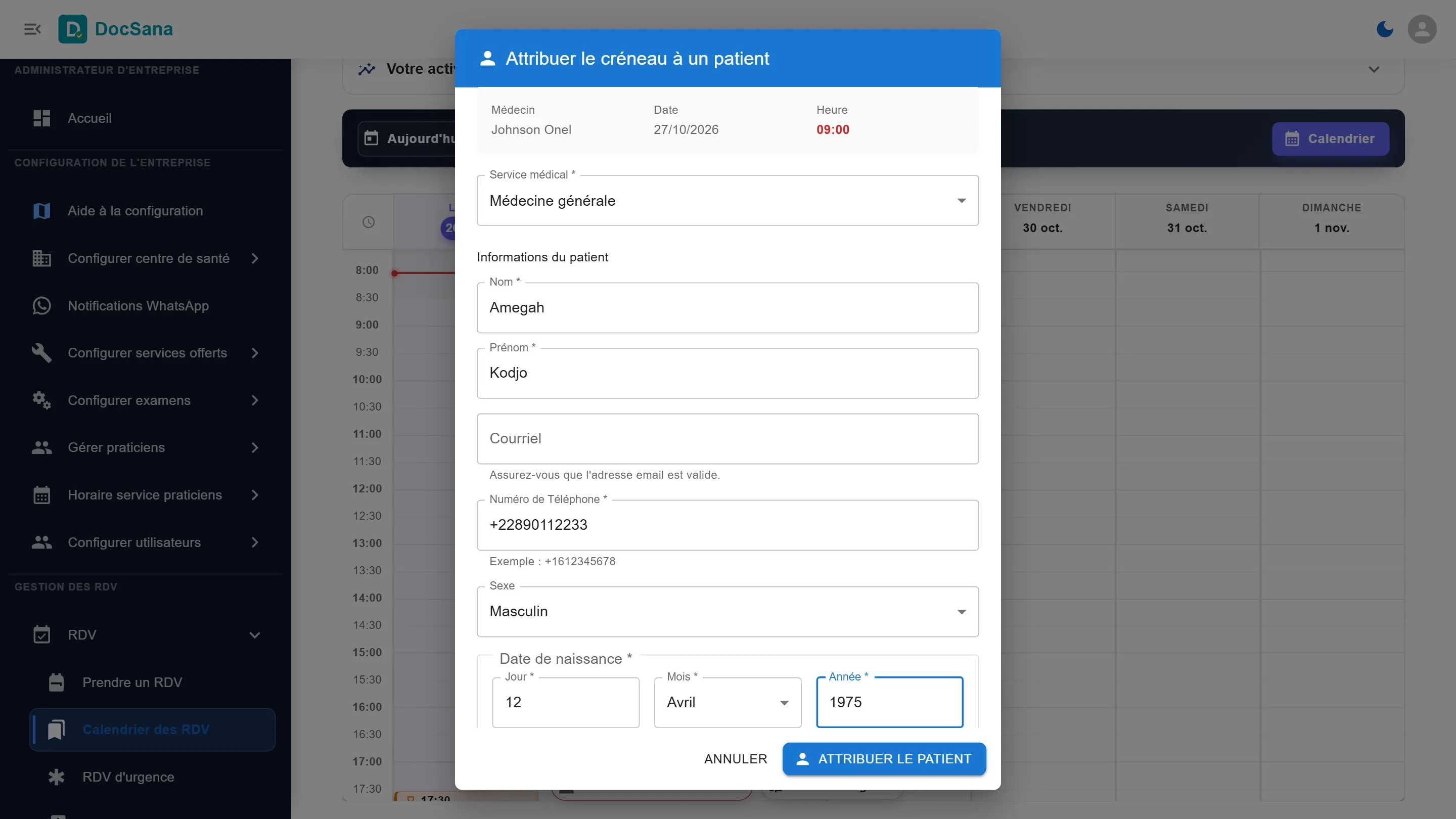Screen dimensions: 1456x819
Task: Select the RDV d'urgence asterisk icon
Action: point(56,777)
